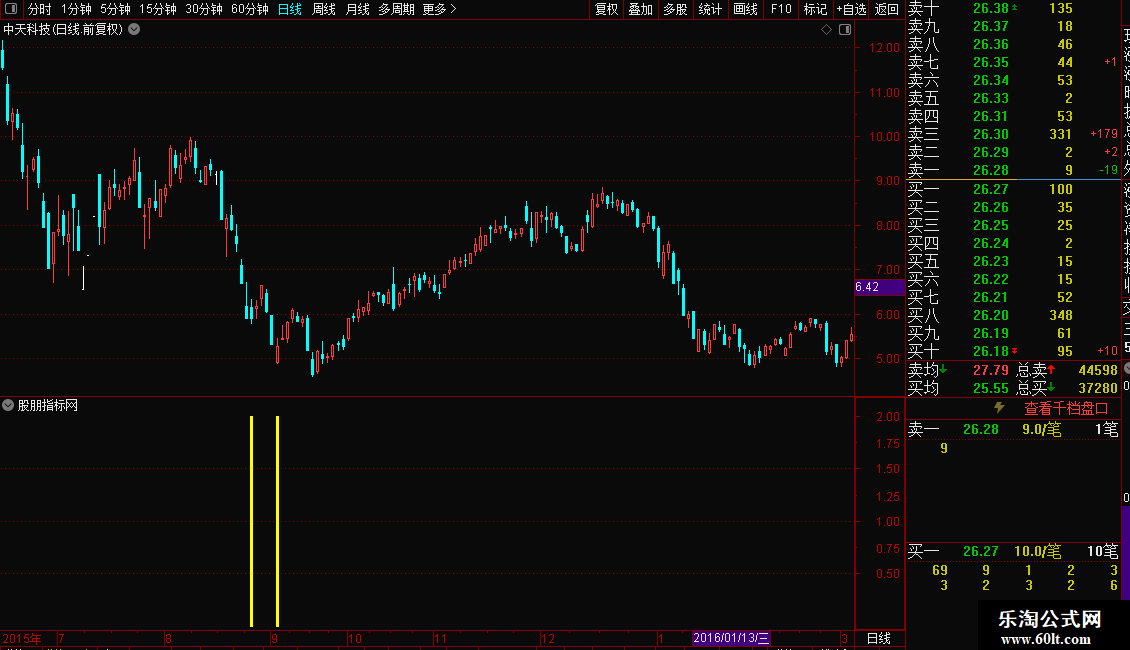This screenshot has width=1130, height=650.
Task: Click the 买均 average value 25.55
Action: [991, 388]
